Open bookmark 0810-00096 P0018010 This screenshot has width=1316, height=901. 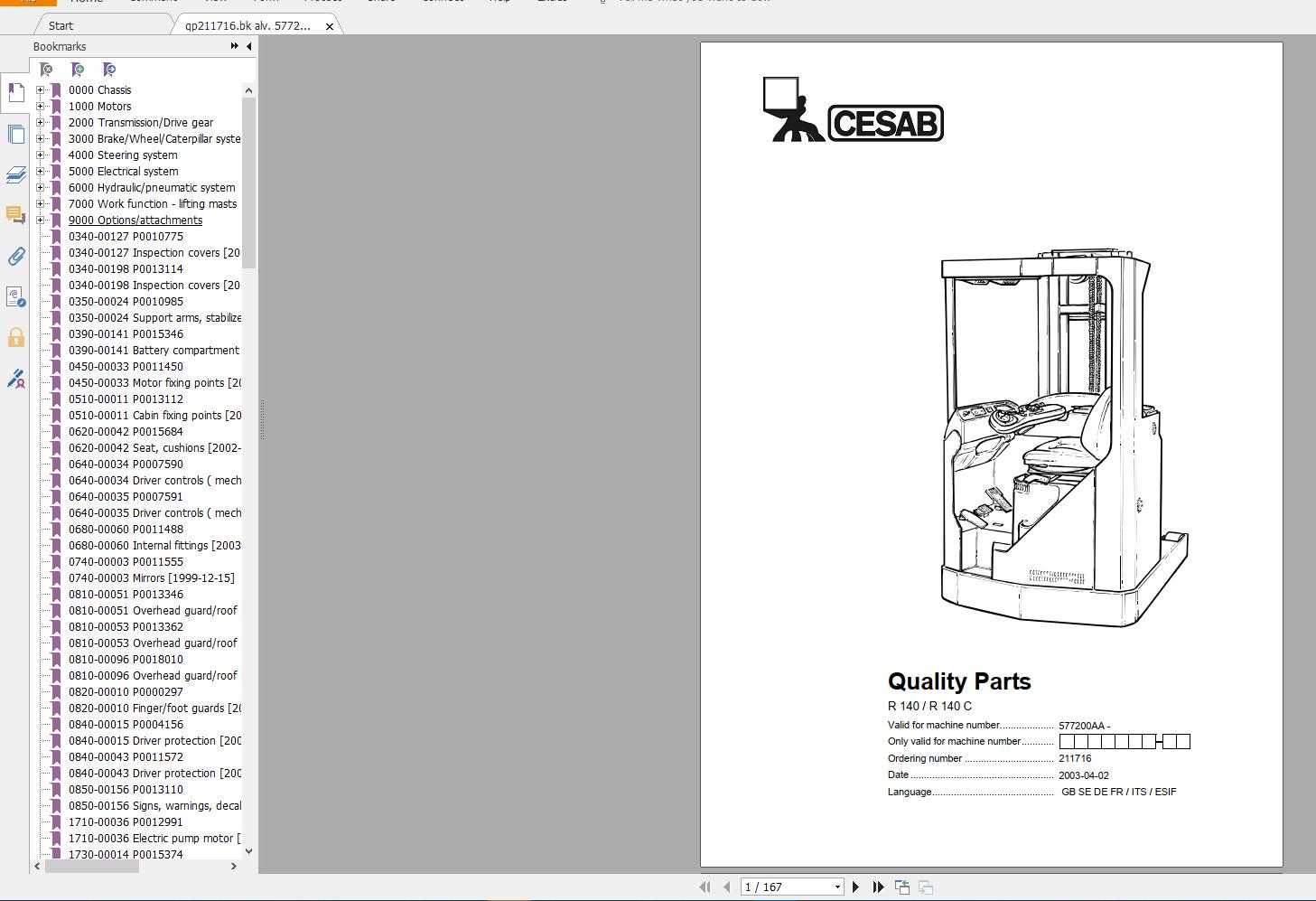tap(126, 660)
